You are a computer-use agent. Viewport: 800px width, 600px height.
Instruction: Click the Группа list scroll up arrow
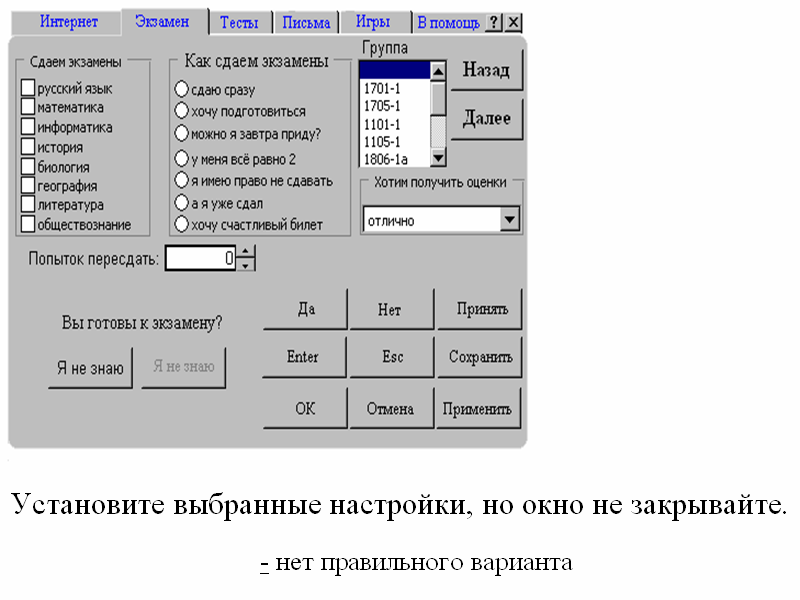(x=438, y=71)
